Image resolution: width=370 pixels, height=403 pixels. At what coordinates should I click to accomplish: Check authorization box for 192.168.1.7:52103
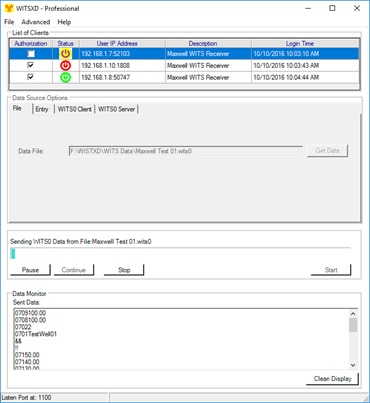point(31,53)
